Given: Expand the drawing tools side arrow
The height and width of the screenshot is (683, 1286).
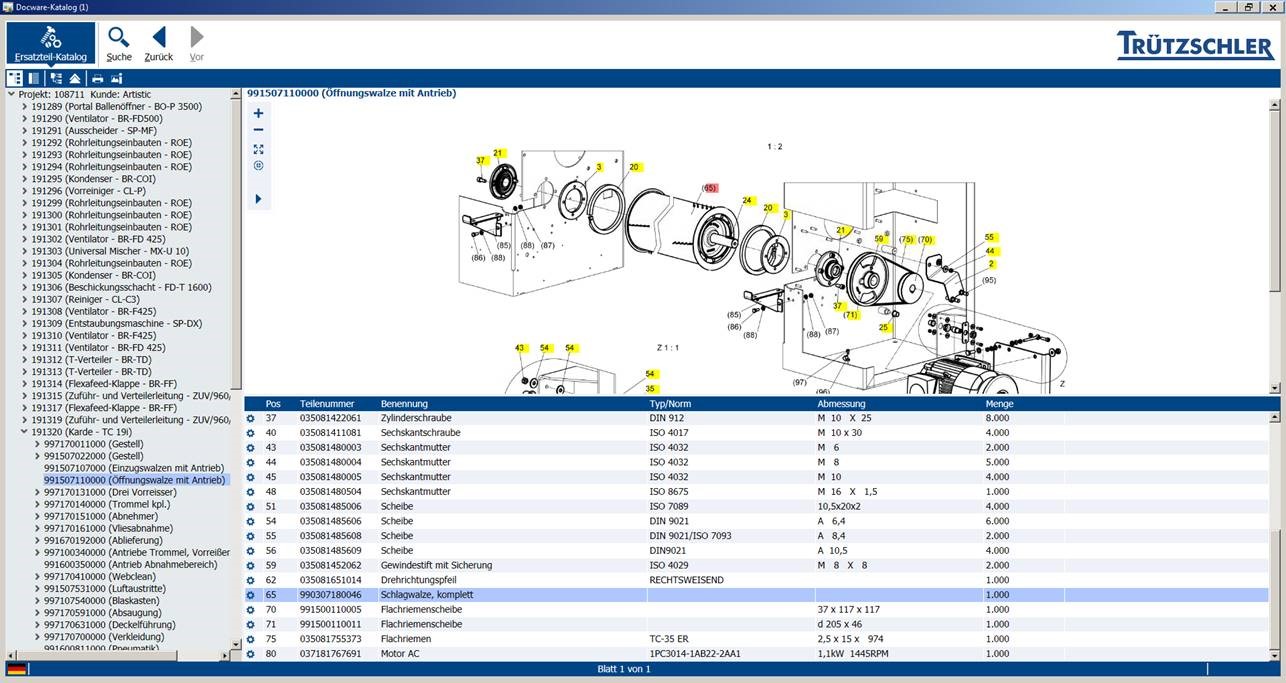Looking at the screenshot, I should click(258, 199).
